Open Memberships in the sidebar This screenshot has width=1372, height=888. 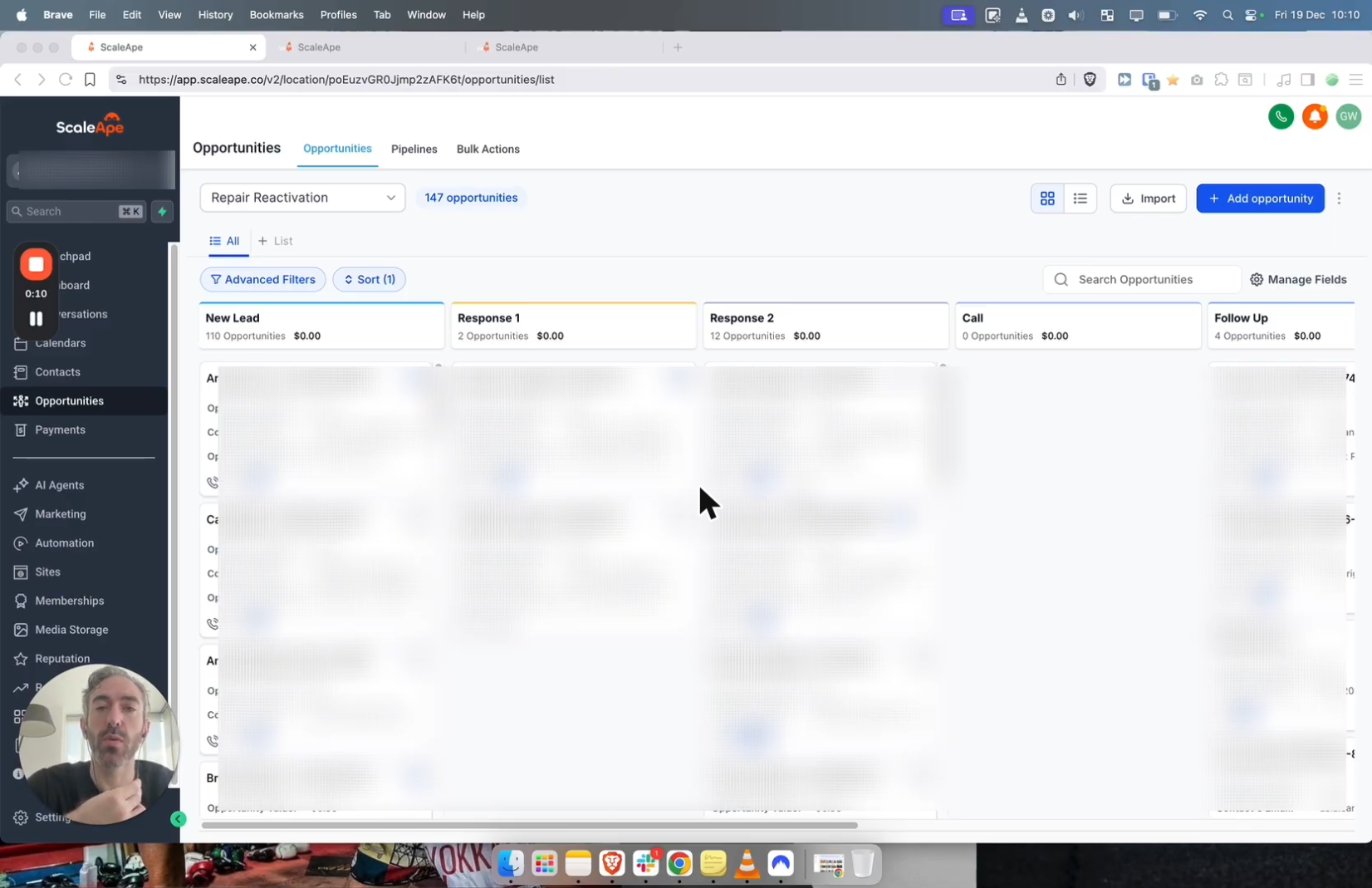pyautogui.click(x=69, y=601)
